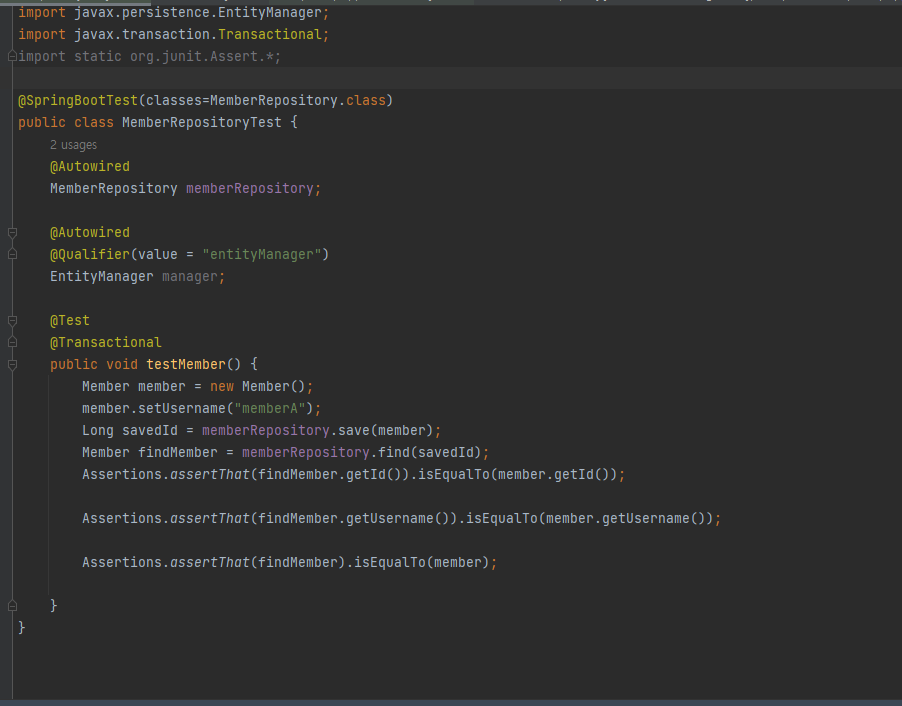Click assertThat on the findMember.getId() line

(x=209, y=475)
